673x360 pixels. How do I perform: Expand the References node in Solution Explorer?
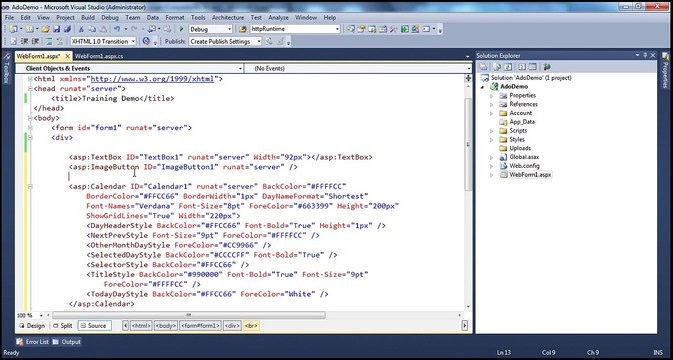point(492,104)
